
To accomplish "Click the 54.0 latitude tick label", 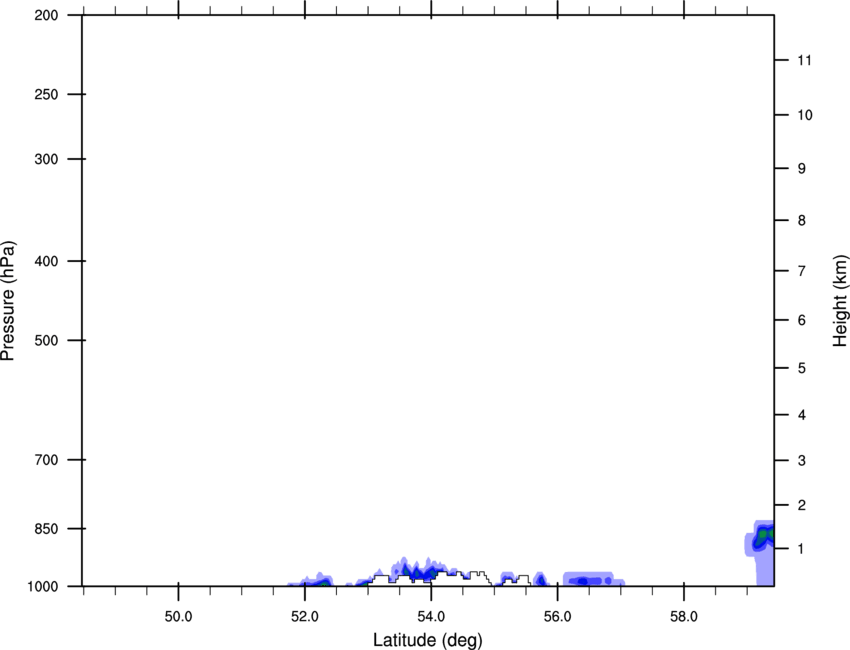I will pos(431,617).
